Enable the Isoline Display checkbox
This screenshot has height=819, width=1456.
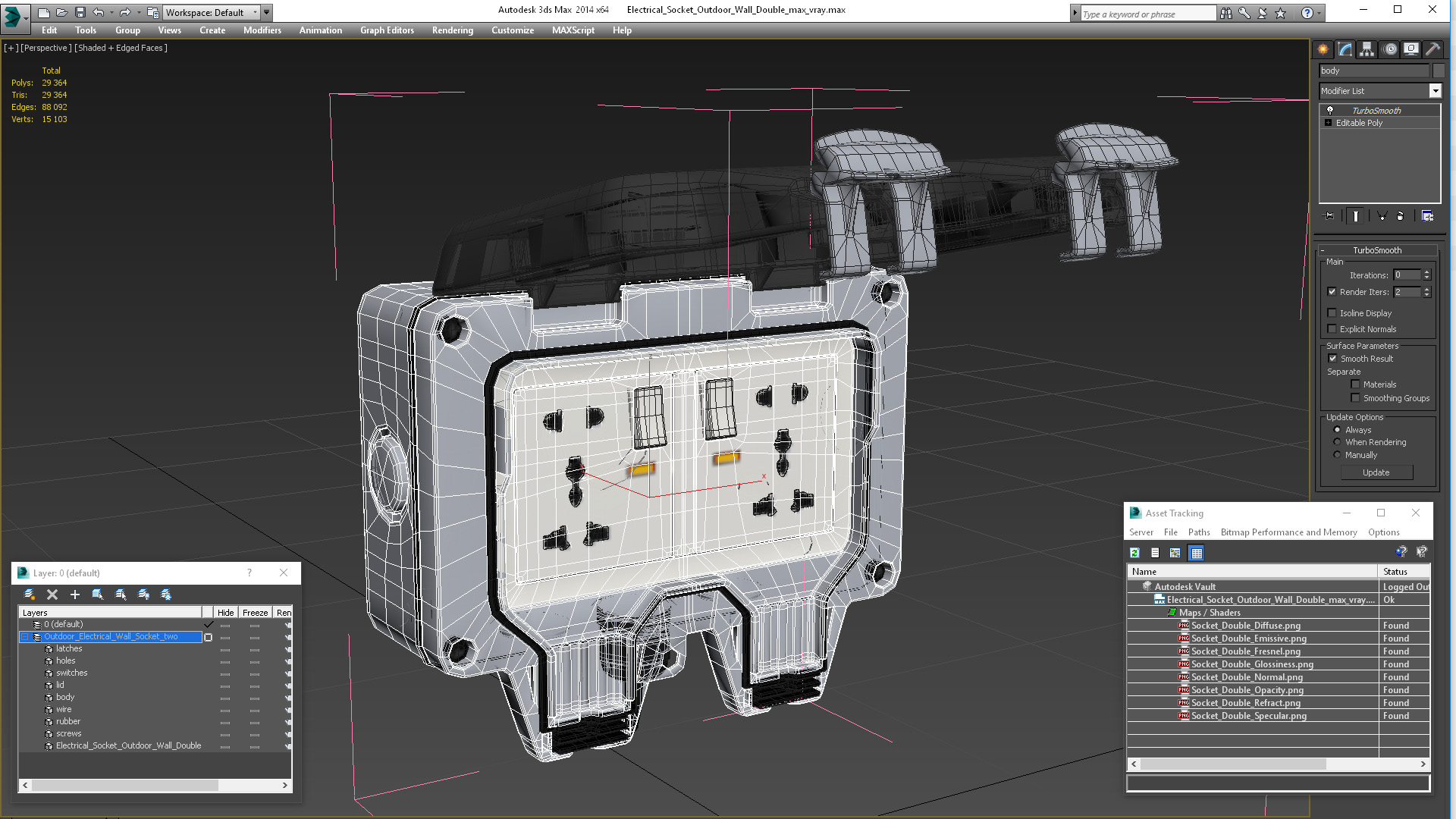point(1332,313)
